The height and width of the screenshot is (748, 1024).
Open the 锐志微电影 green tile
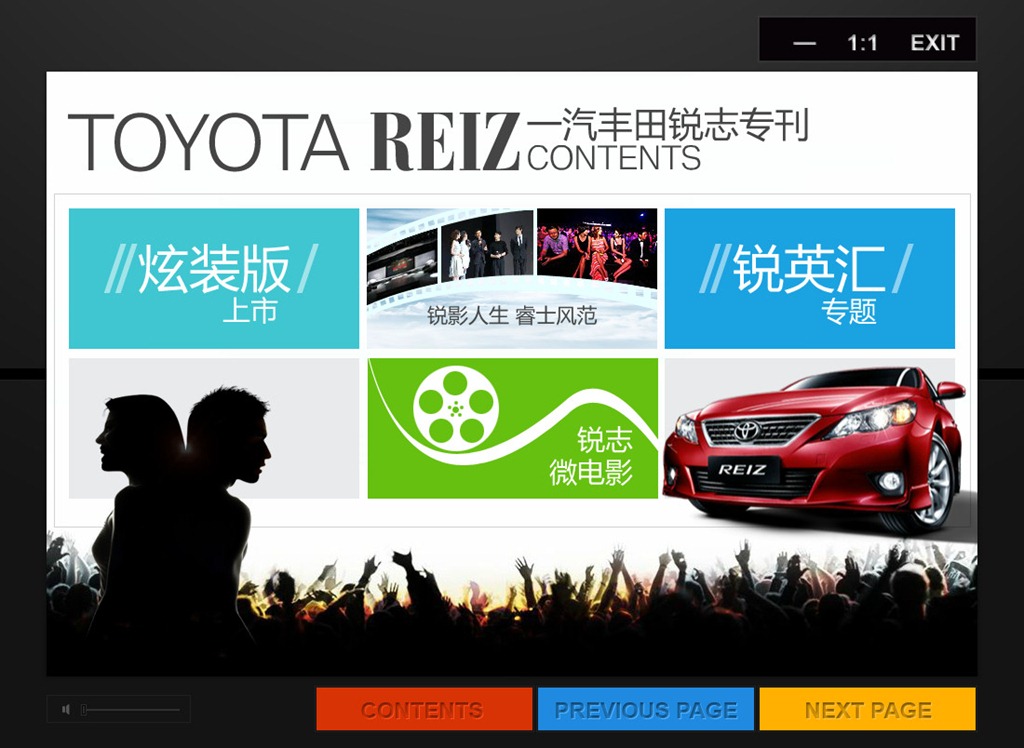pyautogui.click(x=513, y=429)
